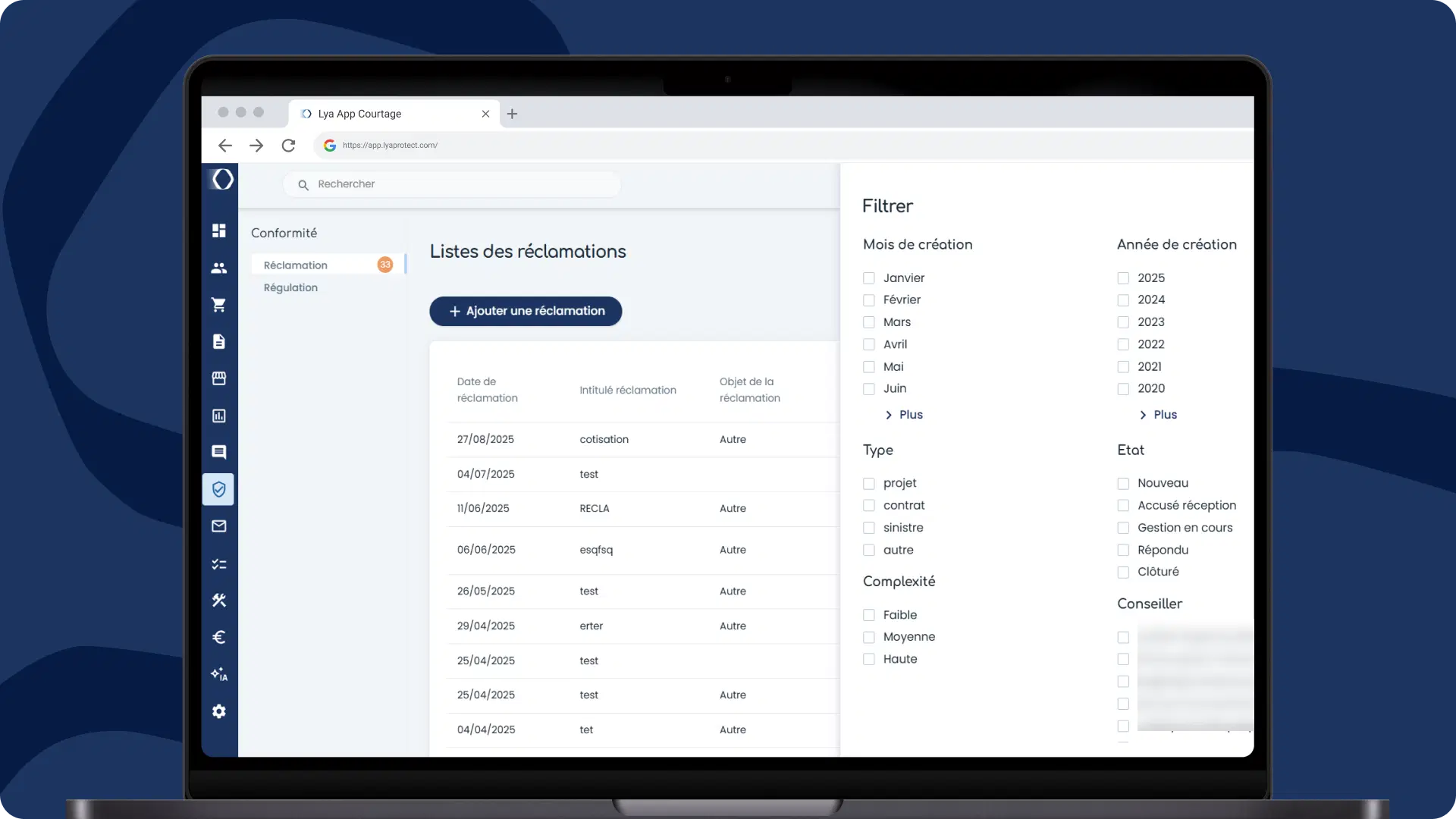Check the Haute complexity filter
1456x819 pixels.
(869, 660)
